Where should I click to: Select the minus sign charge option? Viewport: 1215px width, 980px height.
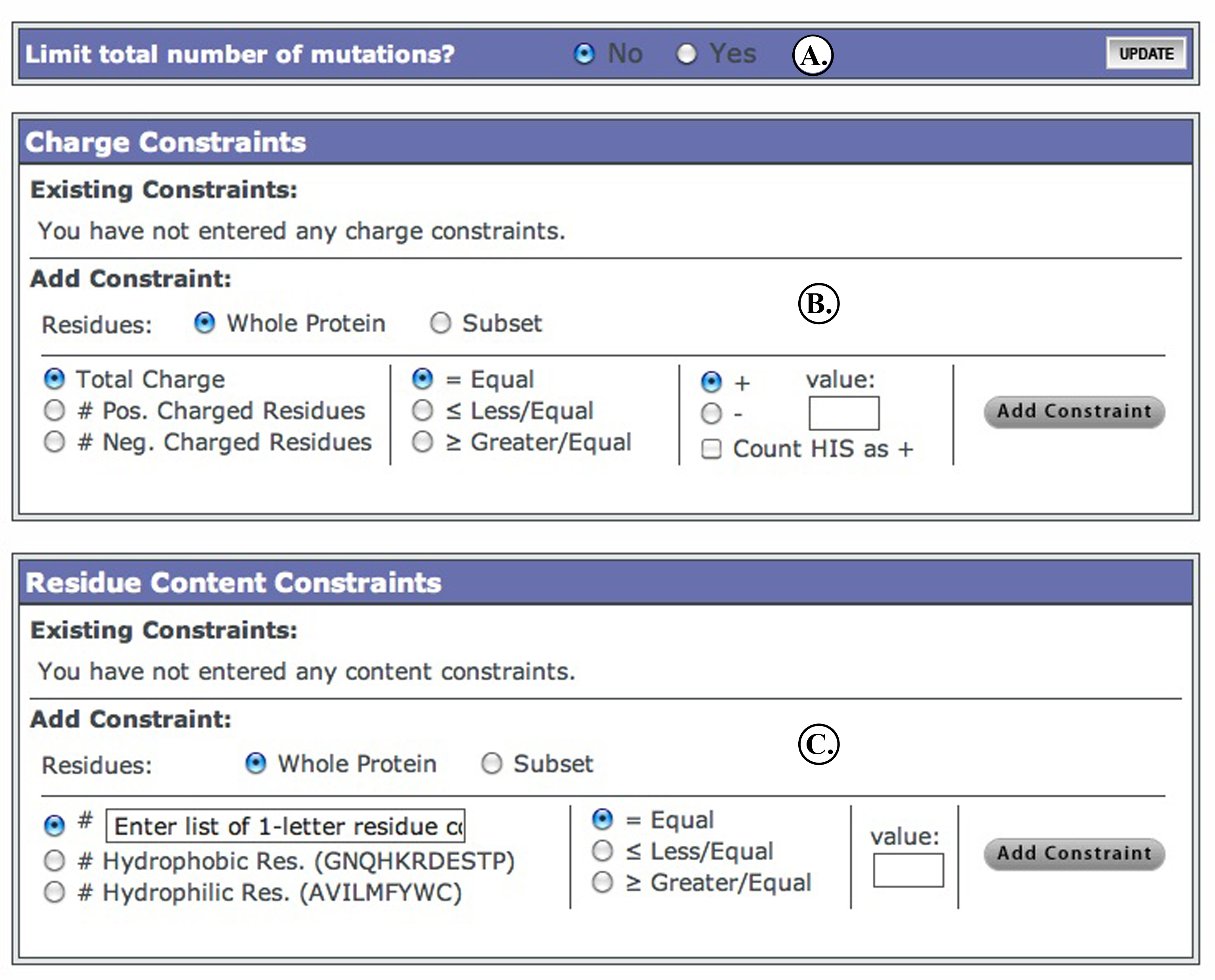click(711, 413)
